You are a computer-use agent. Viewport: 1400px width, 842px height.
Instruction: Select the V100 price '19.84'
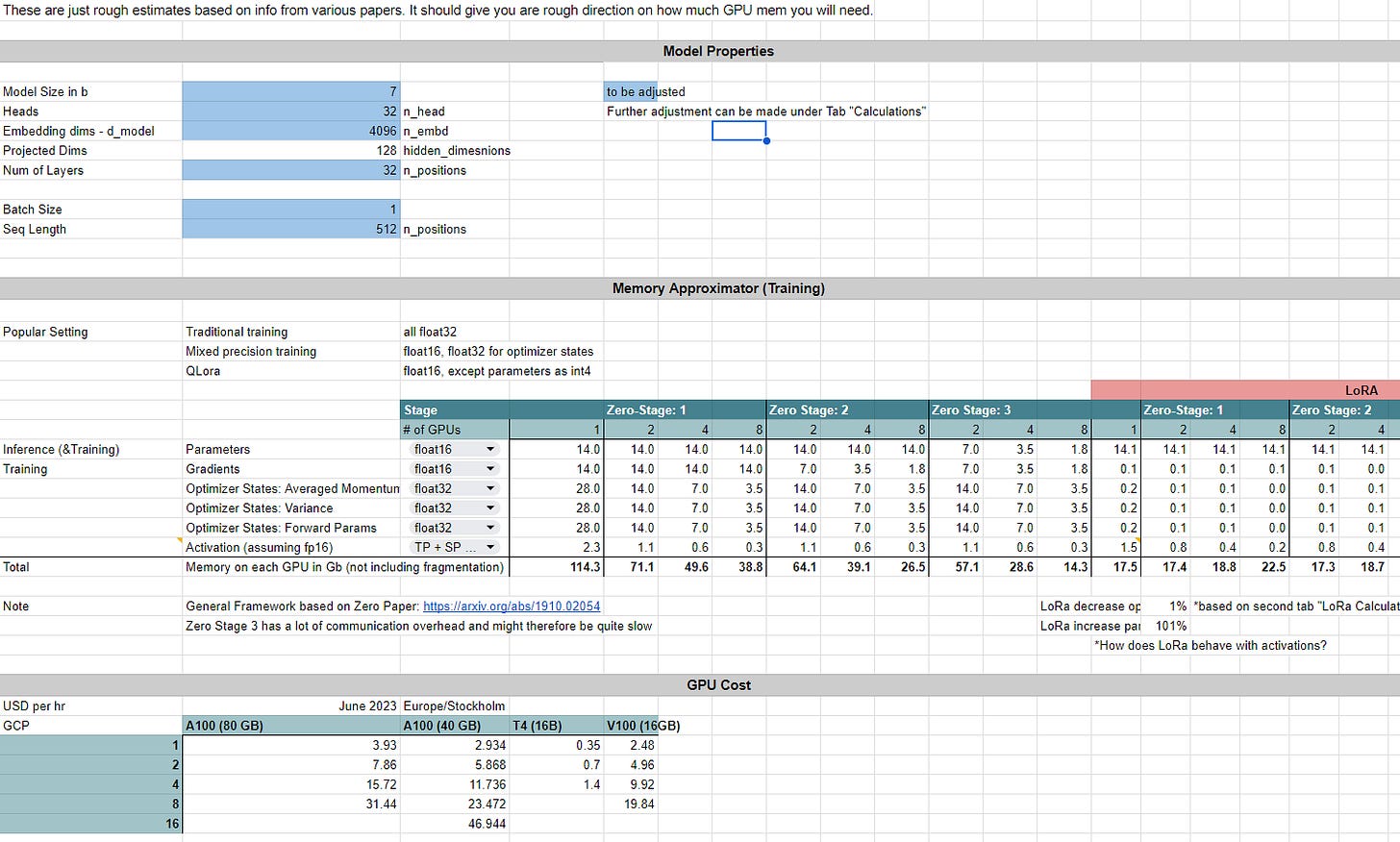[631, 804]
